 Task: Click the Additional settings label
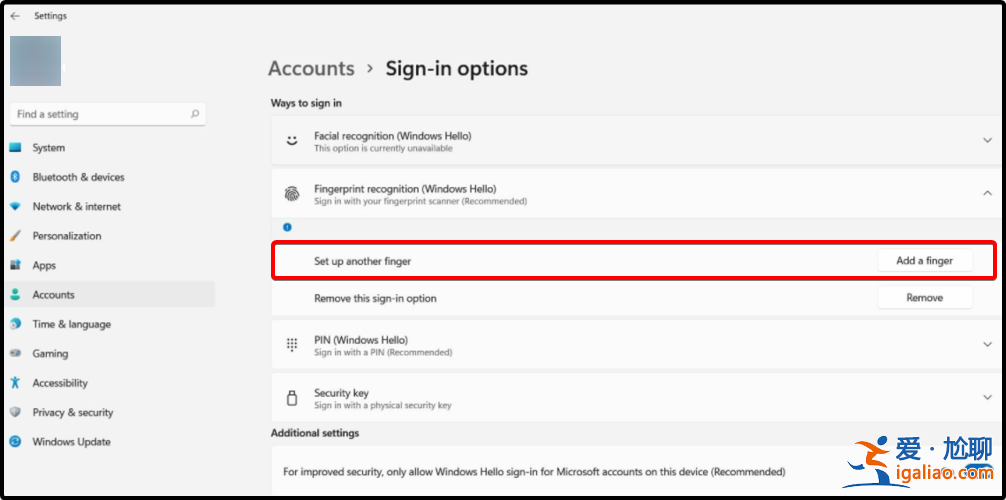[x=315, y=433]
